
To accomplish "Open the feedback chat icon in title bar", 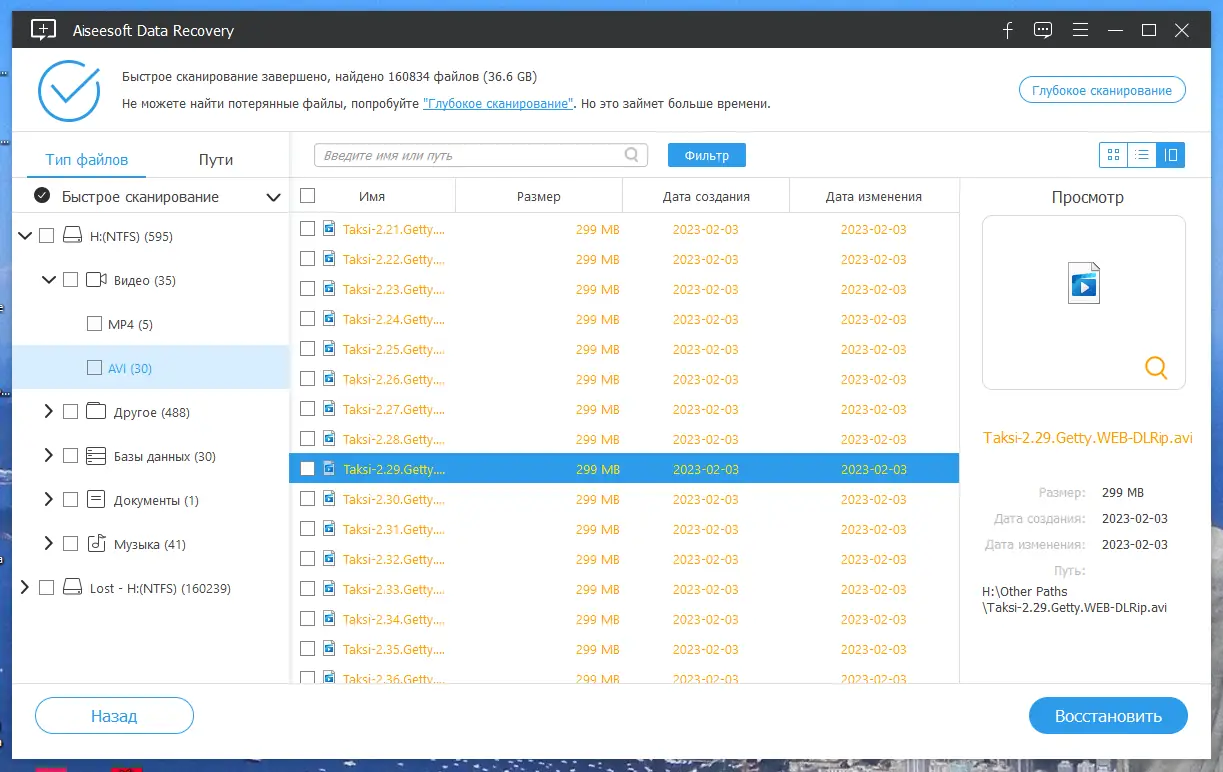I will [1043, 30].
